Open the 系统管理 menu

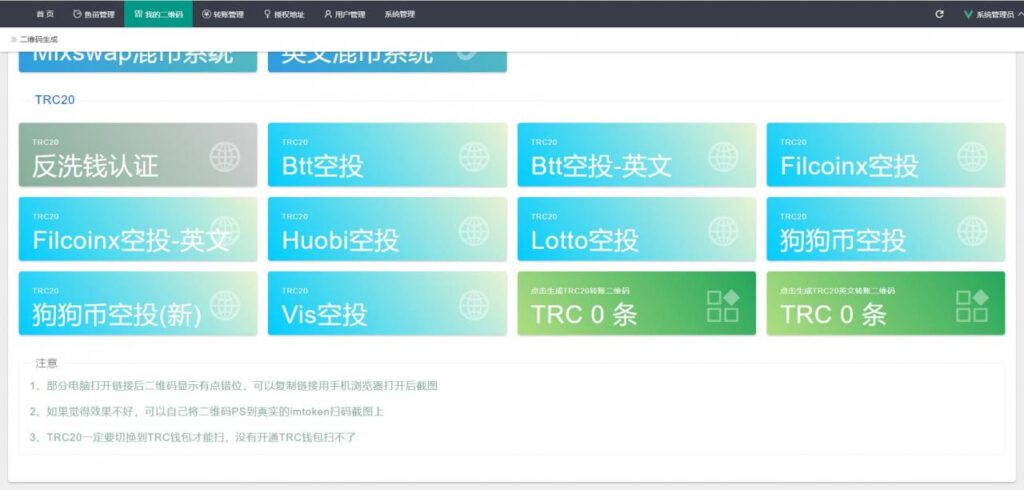[399, 14]
